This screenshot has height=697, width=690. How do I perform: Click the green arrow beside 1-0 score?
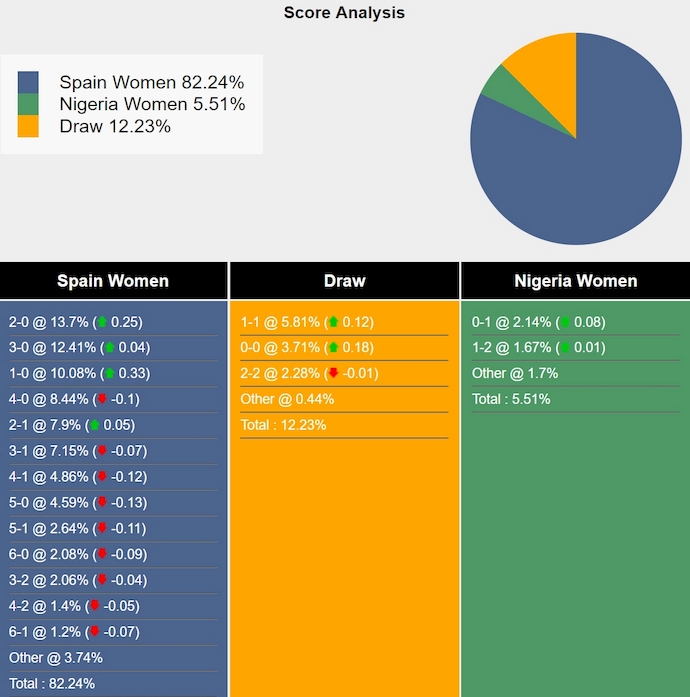pyautogui.click(x=110, y=348)
